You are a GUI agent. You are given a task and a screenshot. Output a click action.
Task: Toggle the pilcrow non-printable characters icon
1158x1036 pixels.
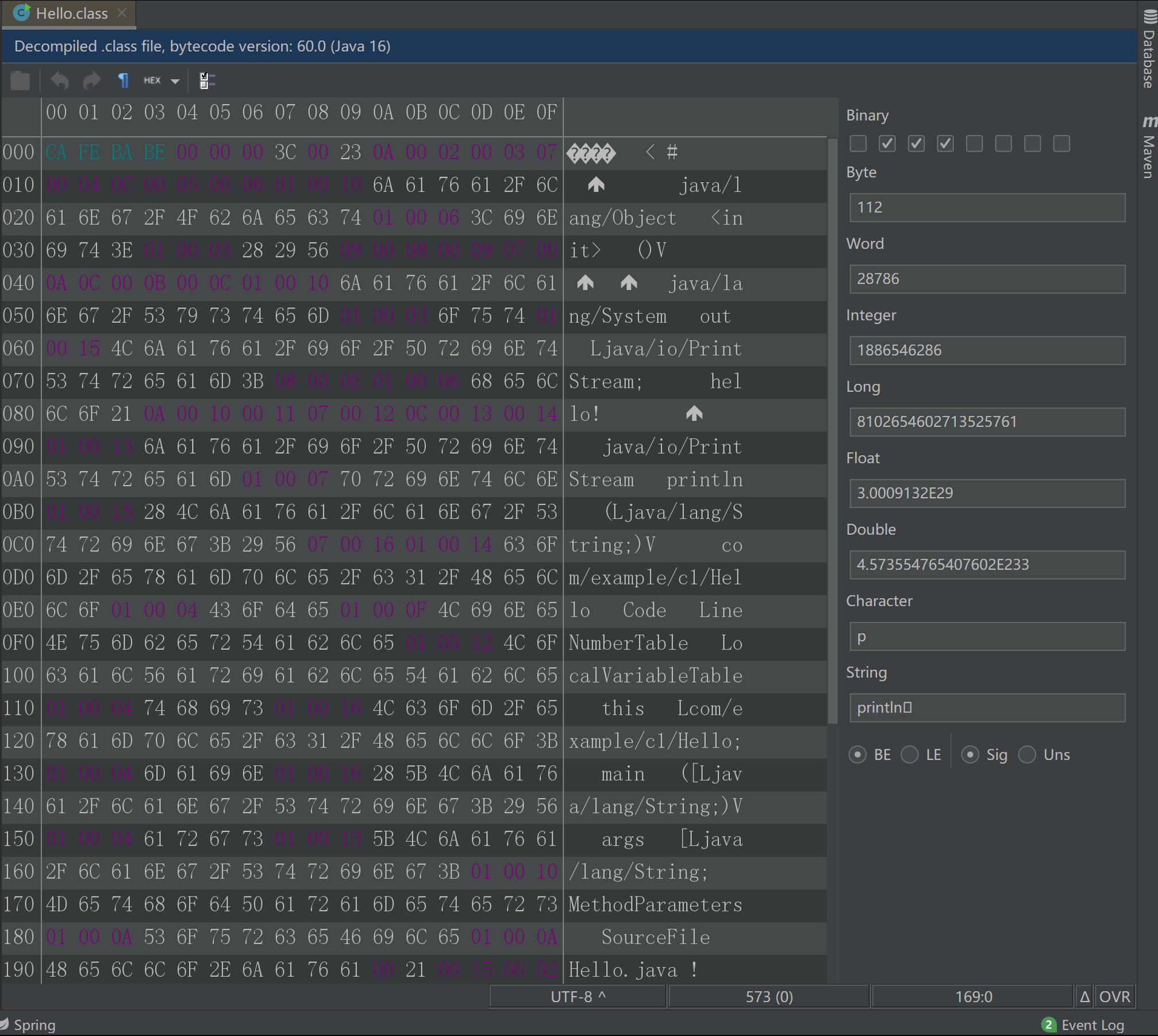point(123,81)
